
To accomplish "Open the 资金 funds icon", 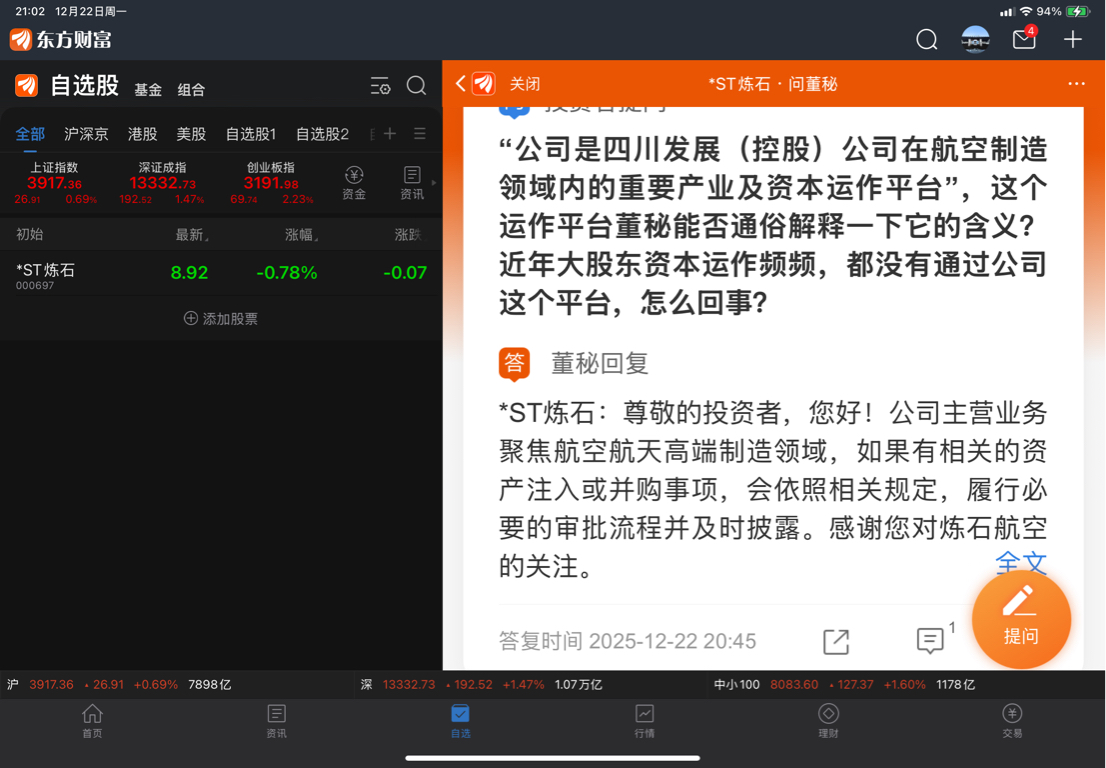I will (354, 183).
